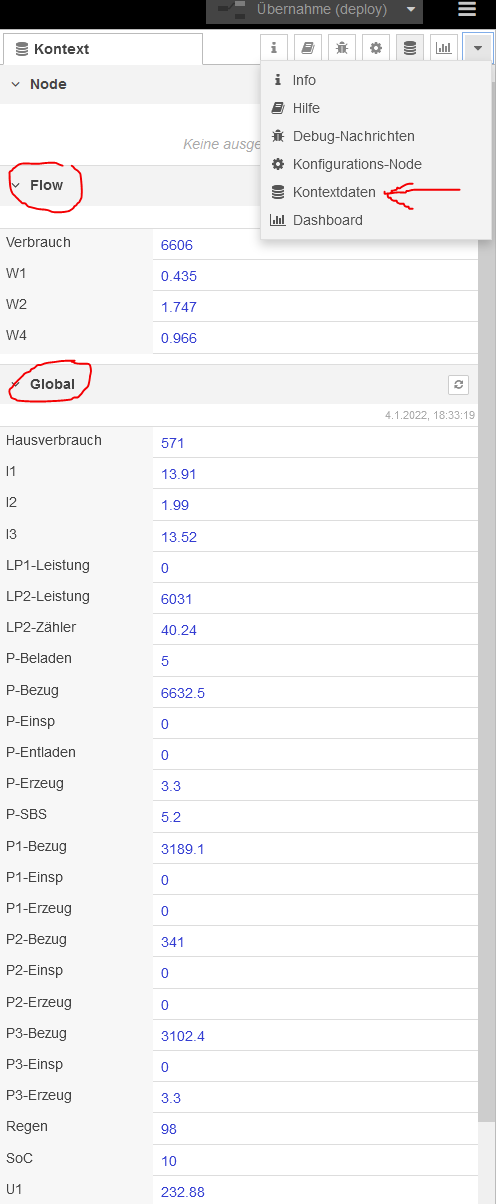Open the deploy options dropdown arrow

411,10
